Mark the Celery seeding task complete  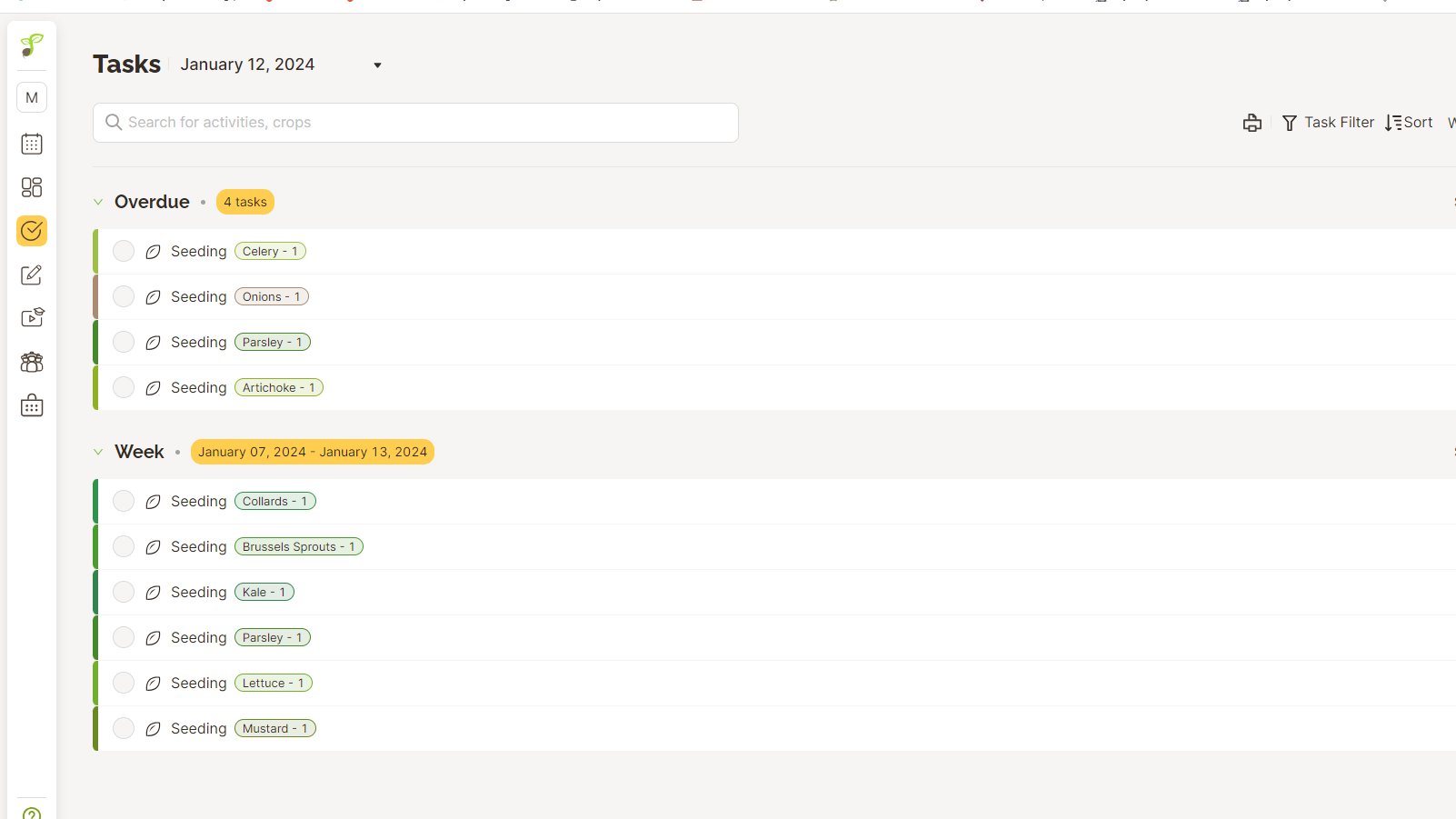124,251
